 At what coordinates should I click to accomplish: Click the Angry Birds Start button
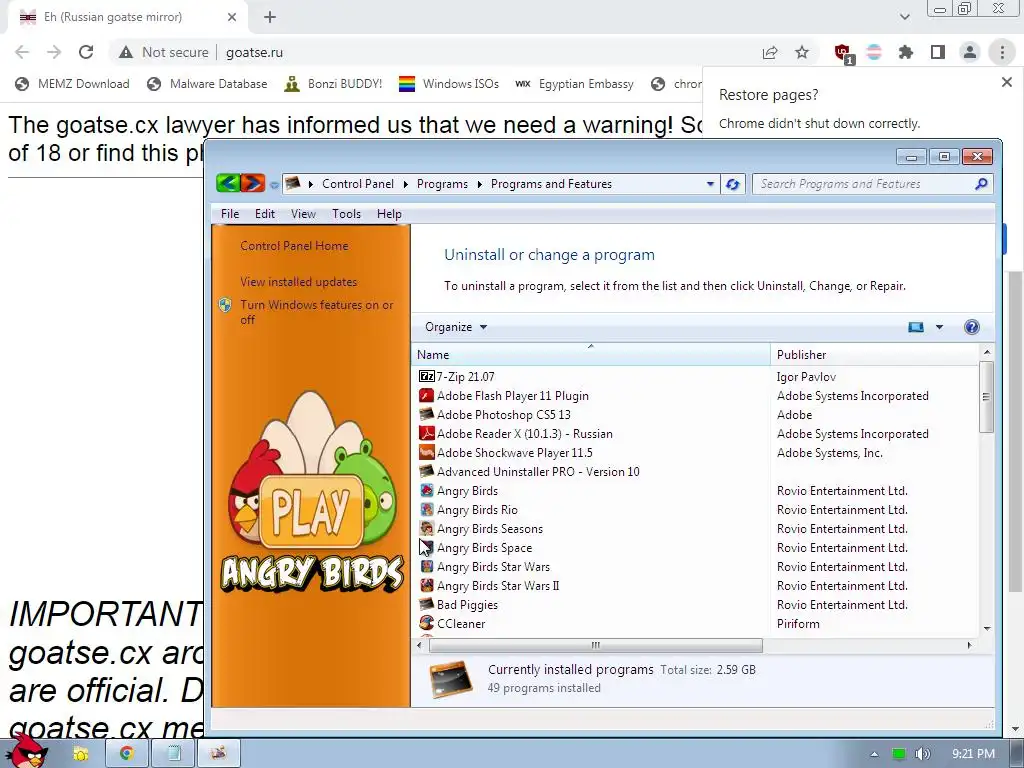point(26,751)
